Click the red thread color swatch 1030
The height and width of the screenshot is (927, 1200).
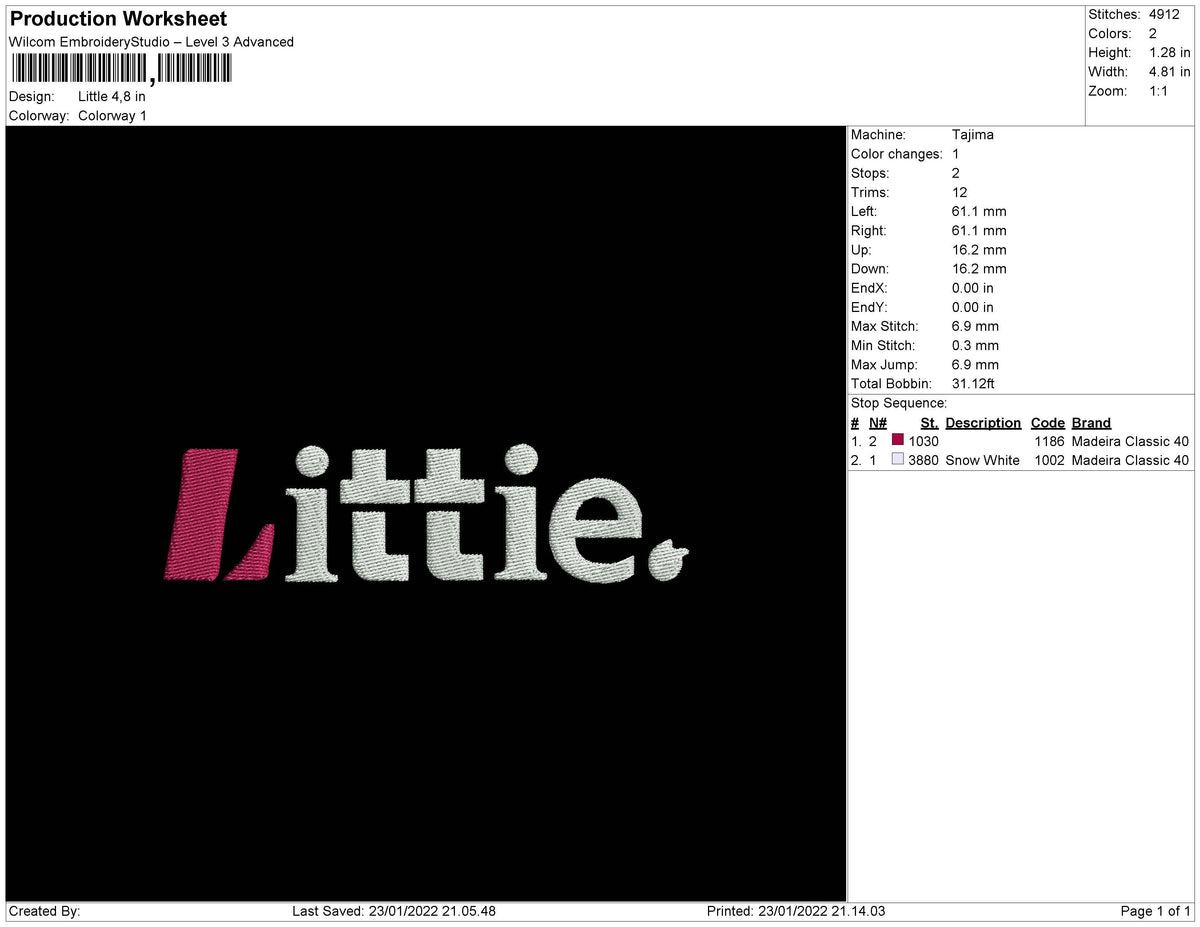(897, 440)
